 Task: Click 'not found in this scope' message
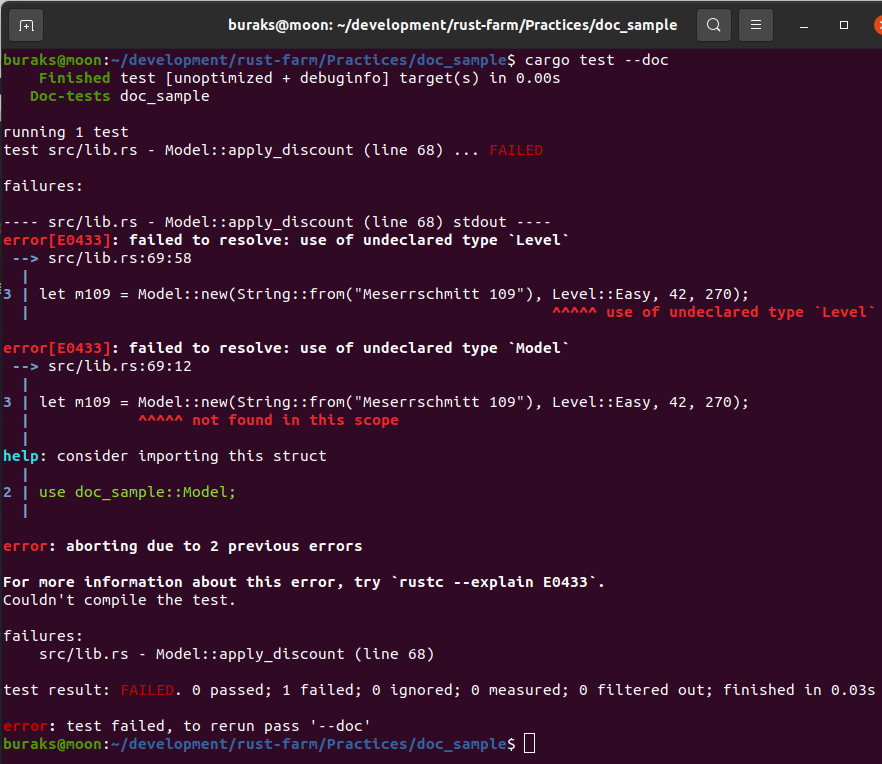coord(295,420)
